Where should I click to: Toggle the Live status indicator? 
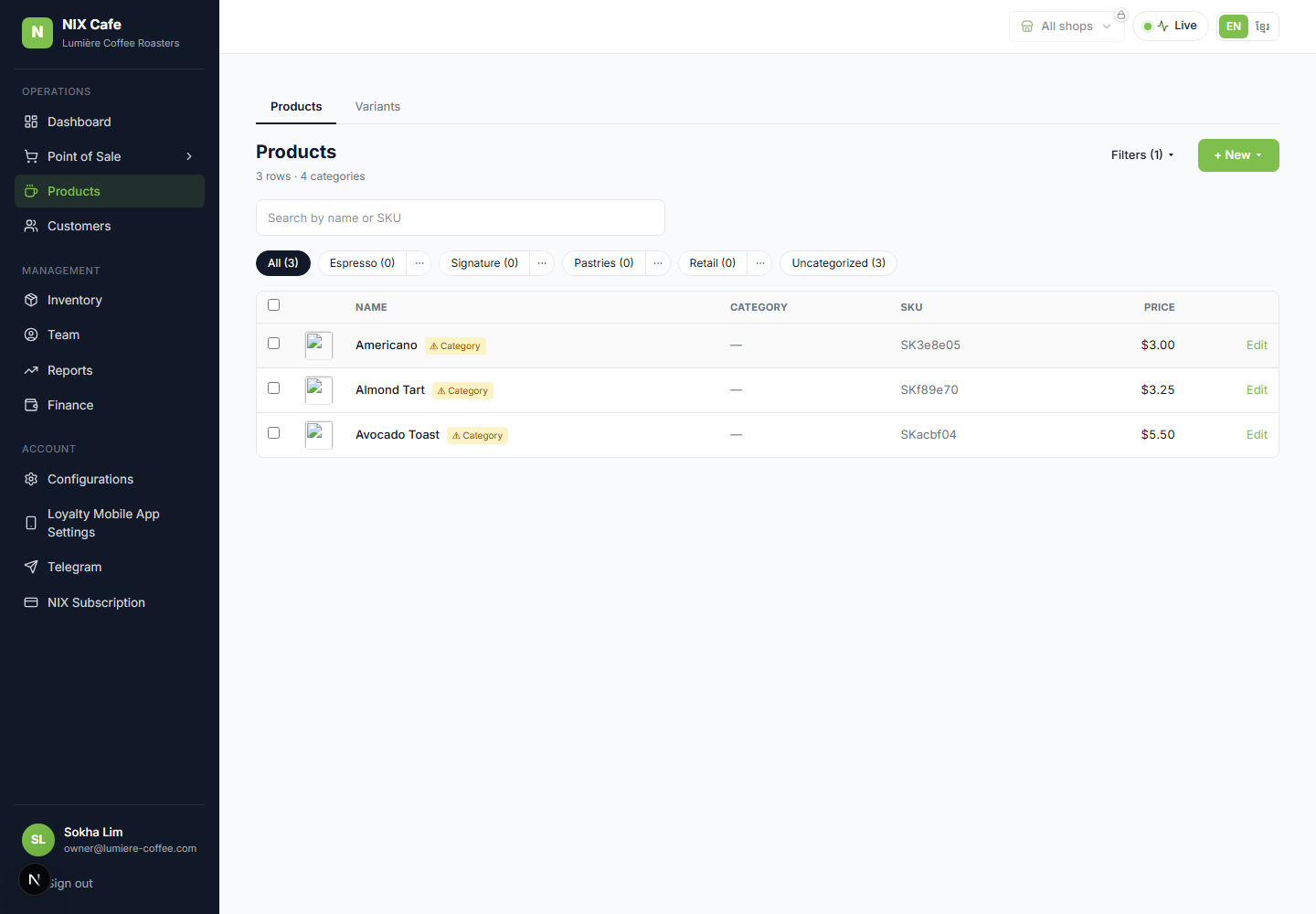[1171, 27]
